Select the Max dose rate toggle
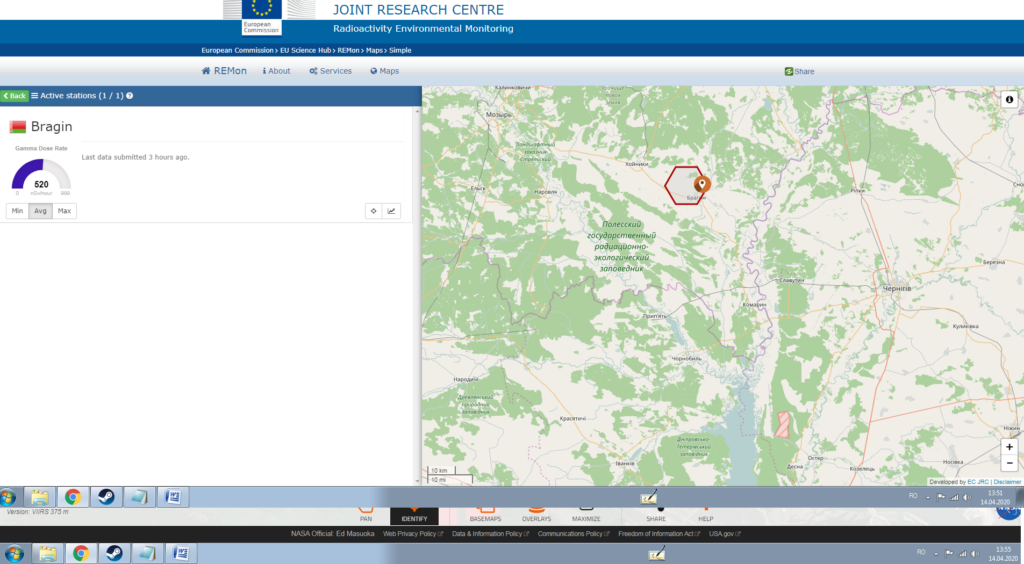This screenshot has width=1024, height=564. click(64, 211)
